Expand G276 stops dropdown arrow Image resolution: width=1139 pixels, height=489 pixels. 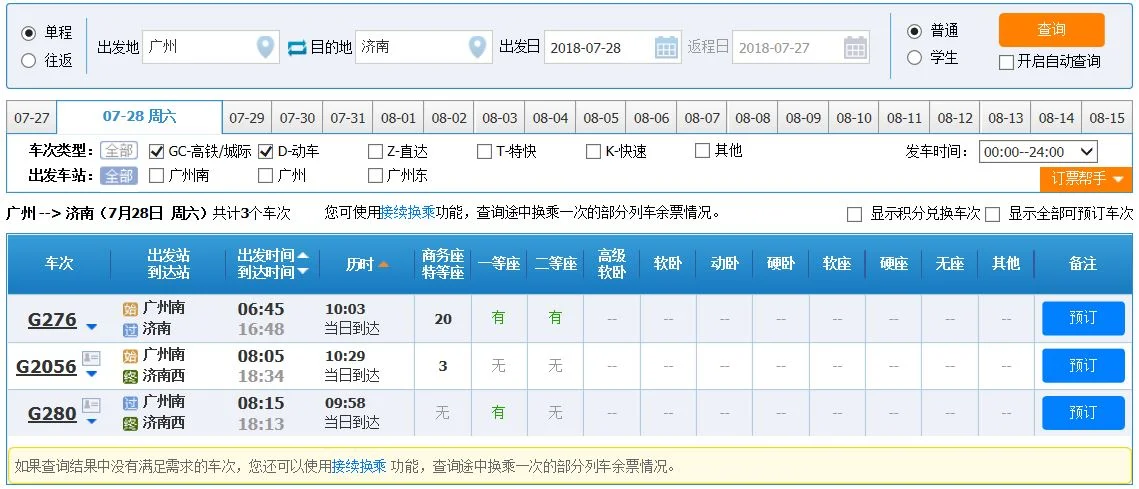(92, 327)
